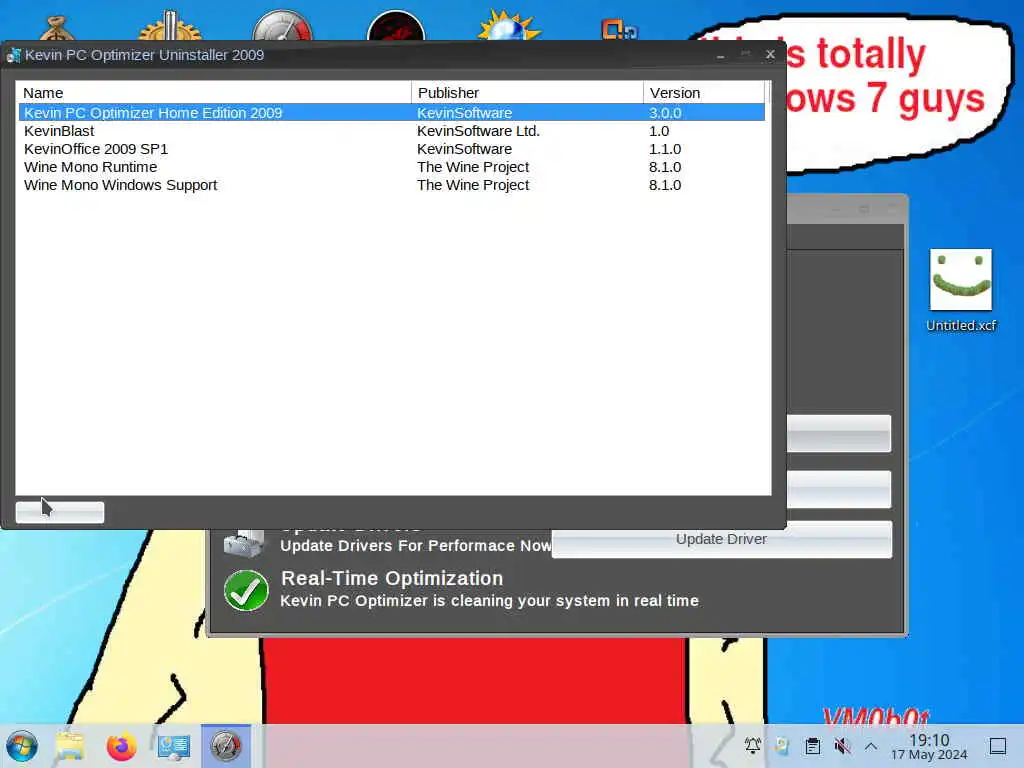
Task: Click the KevinSoftware Ltd. publisher cell
Action: [478, 131]
